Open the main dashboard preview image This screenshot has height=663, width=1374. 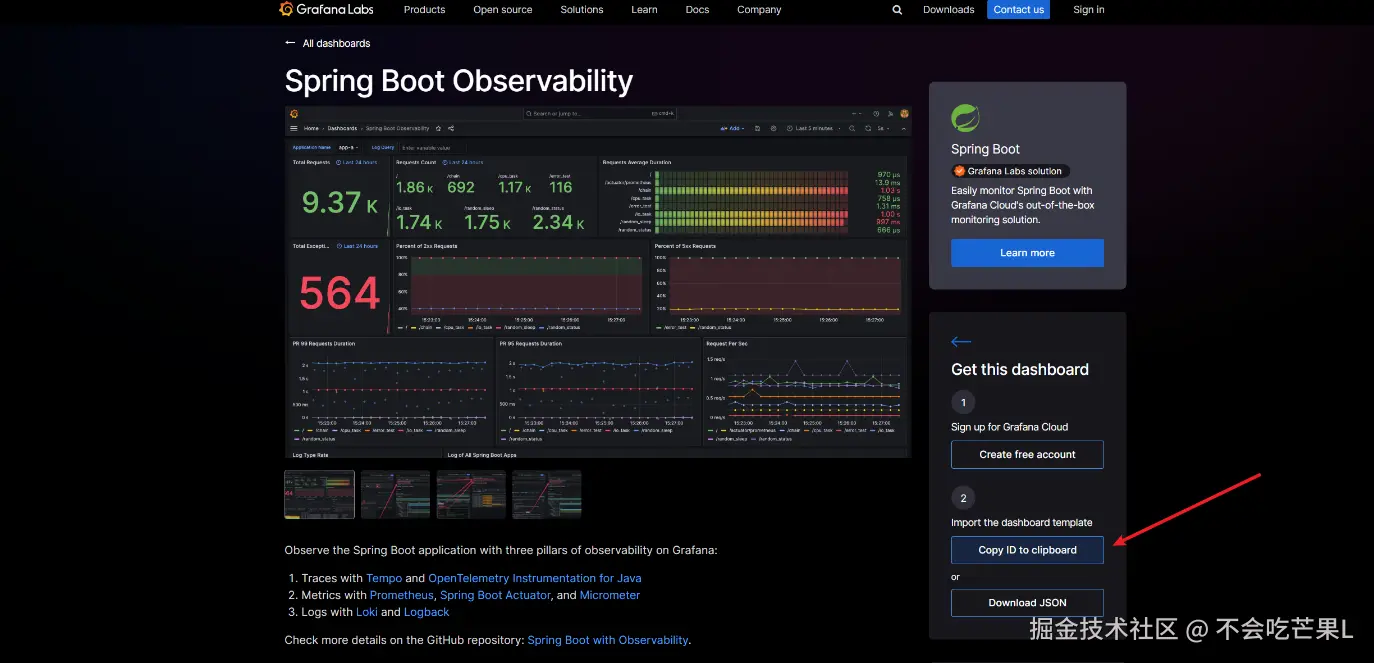coord(598,282)
